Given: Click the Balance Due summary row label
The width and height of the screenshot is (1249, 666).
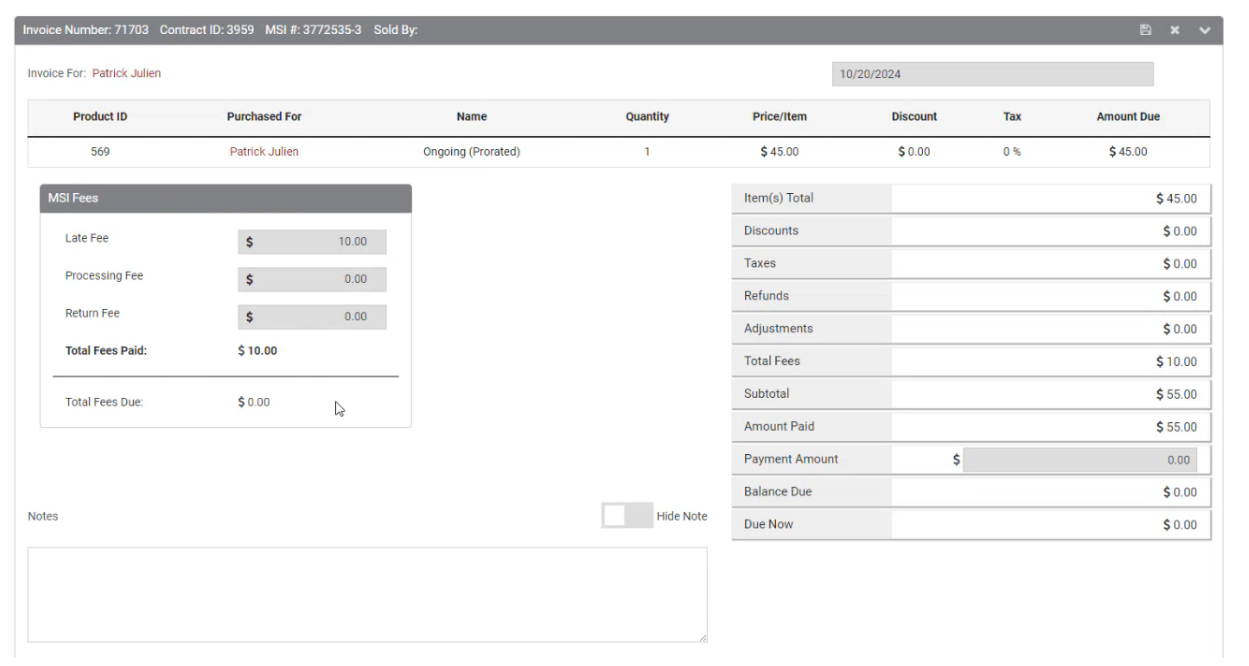Looking at the screenshot, I should point(776,492).
